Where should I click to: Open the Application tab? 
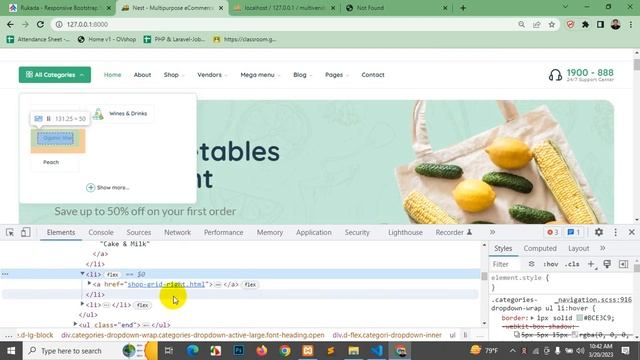313,232
